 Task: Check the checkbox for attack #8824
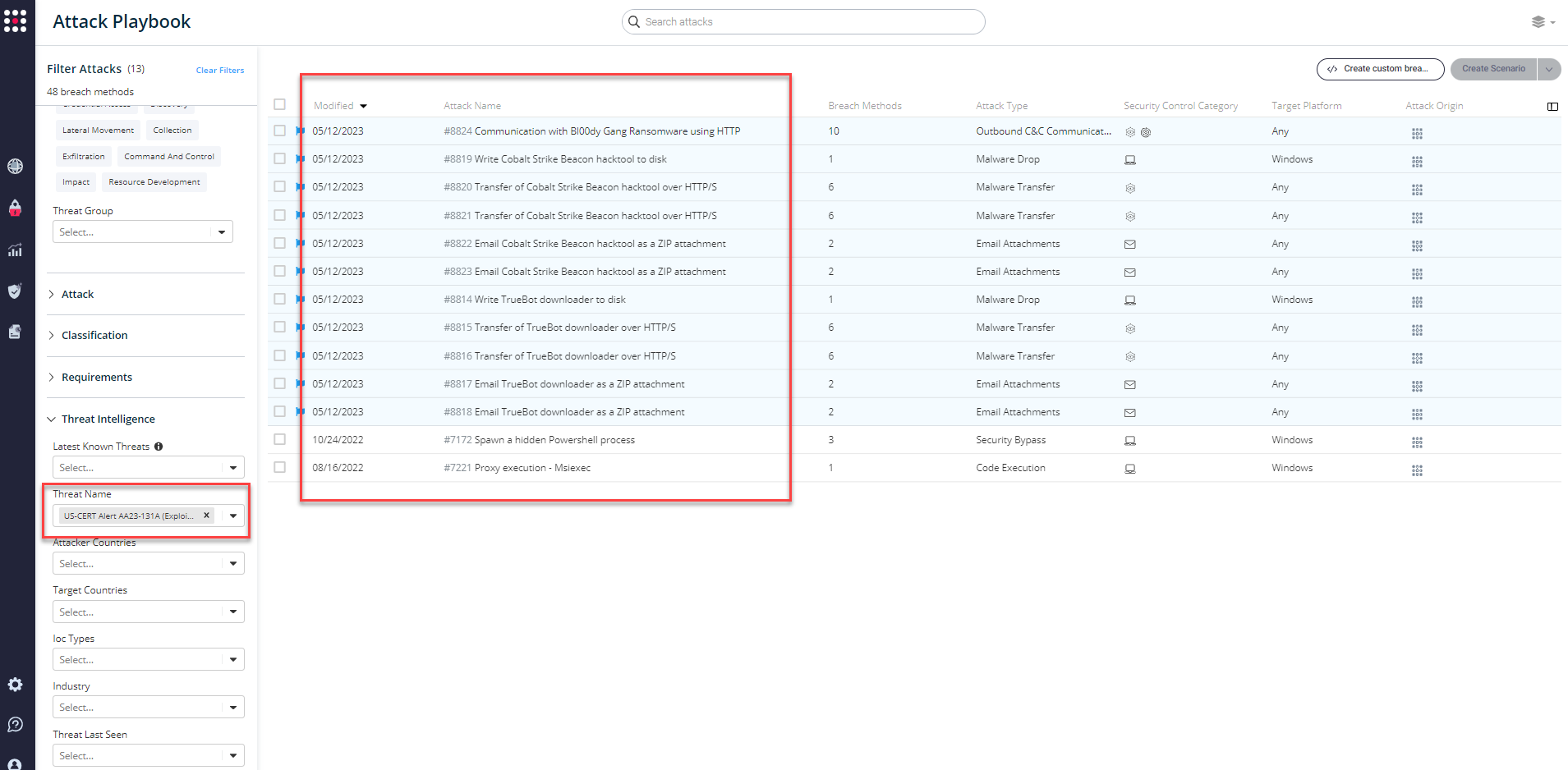point(279,130)
